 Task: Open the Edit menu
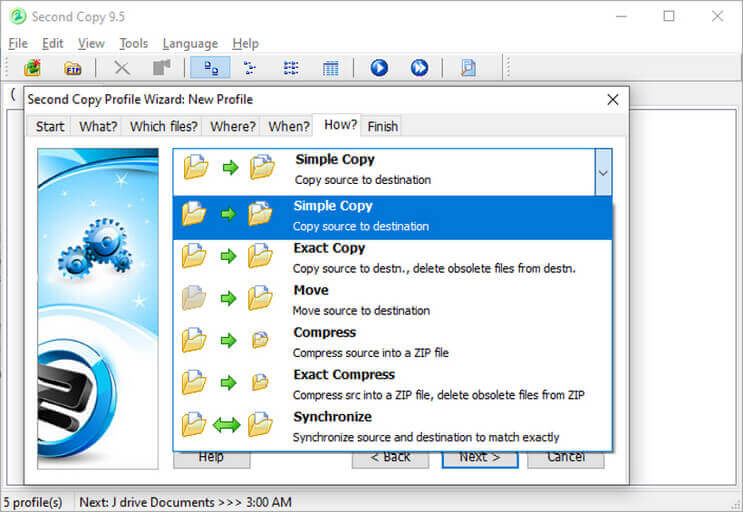[52, 44]
